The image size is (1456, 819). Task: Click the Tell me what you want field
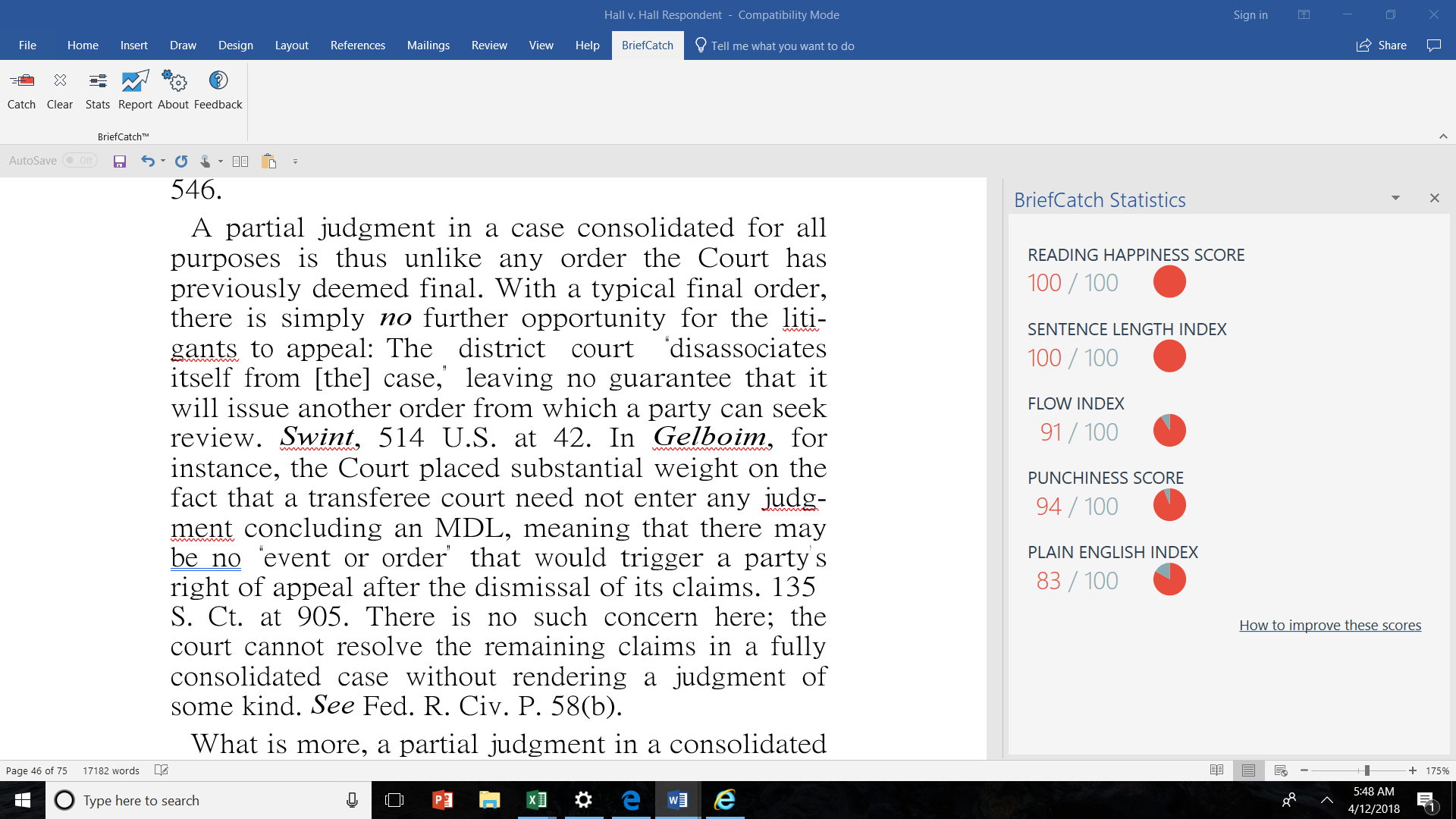(x=782, y=45)
